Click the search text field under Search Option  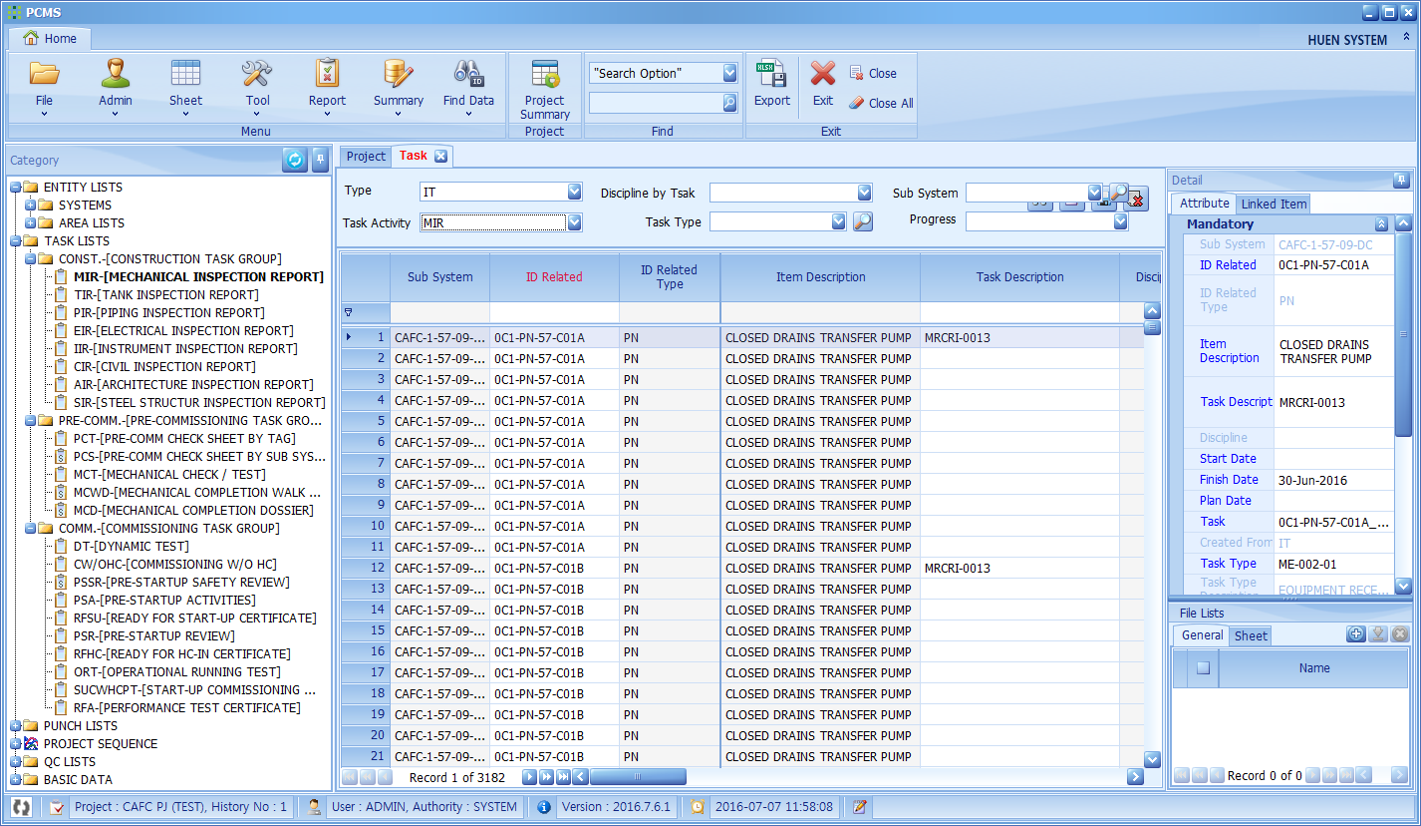pos(655,102)
